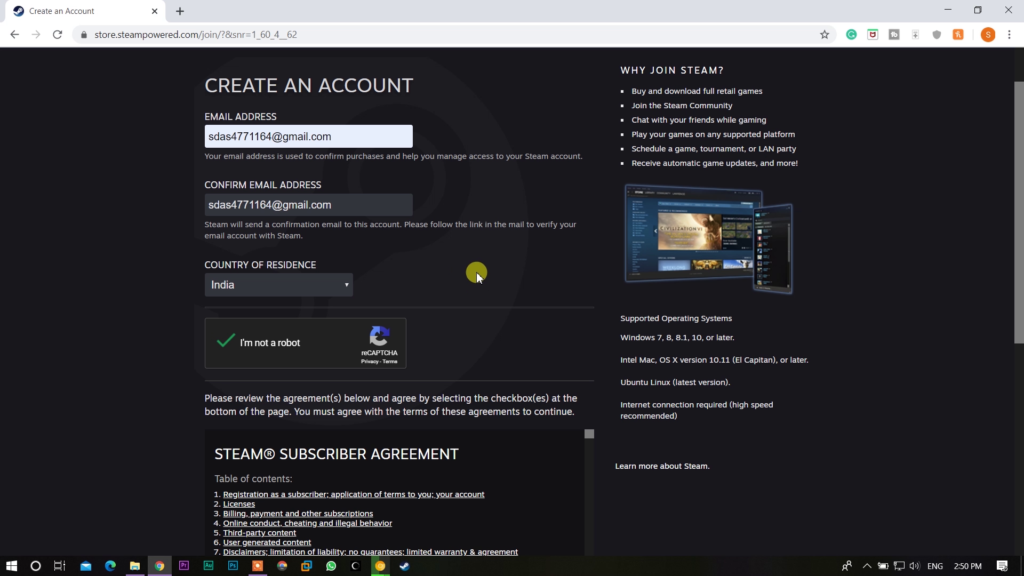This screenshot has height=576, width=1024.
Task: Open the grey 'fb' extension icon
Action: tap(894, 35)
